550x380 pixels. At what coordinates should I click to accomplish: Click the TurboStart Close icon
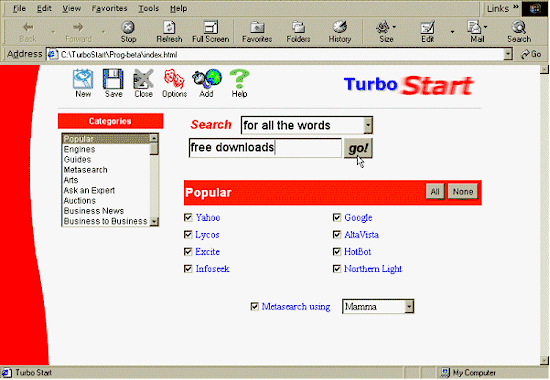click(143, 79)
